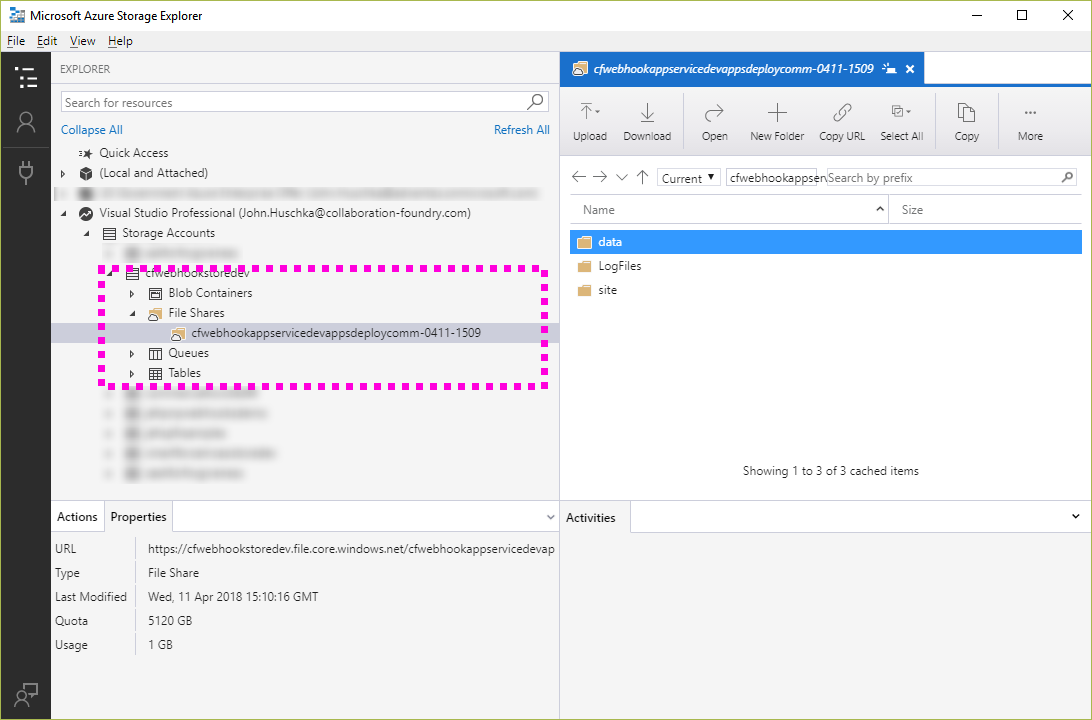Click search icon in prefix box

coord(1067,178)
